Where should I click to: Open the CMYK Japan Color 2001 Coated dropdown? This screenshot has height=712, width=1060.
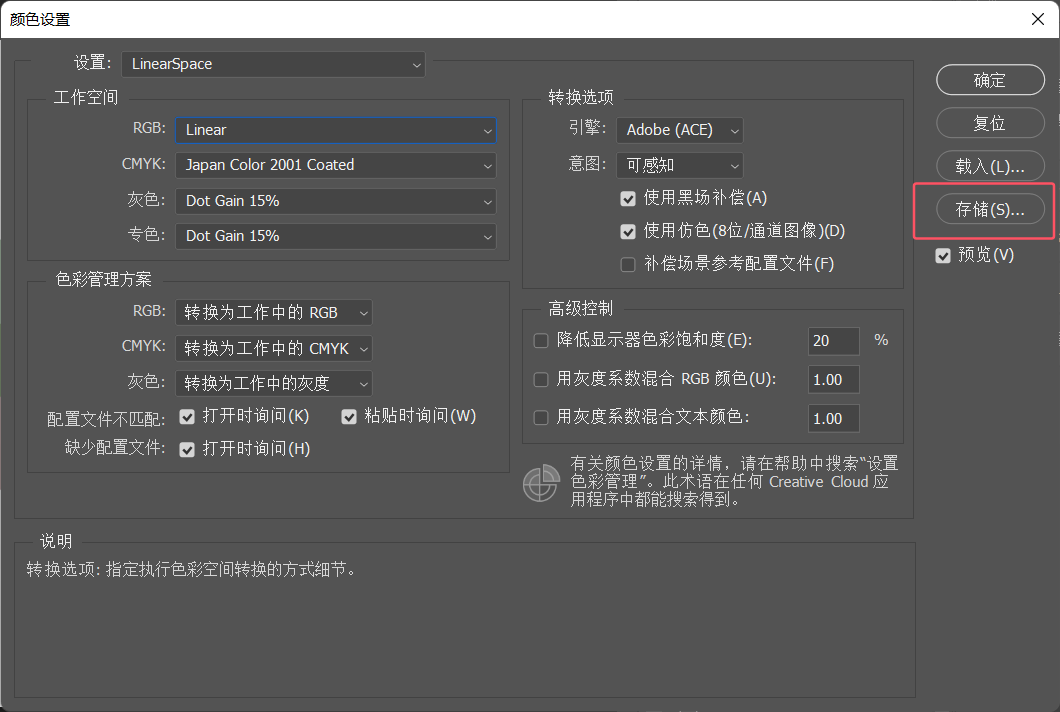click(x=336, y=165)
